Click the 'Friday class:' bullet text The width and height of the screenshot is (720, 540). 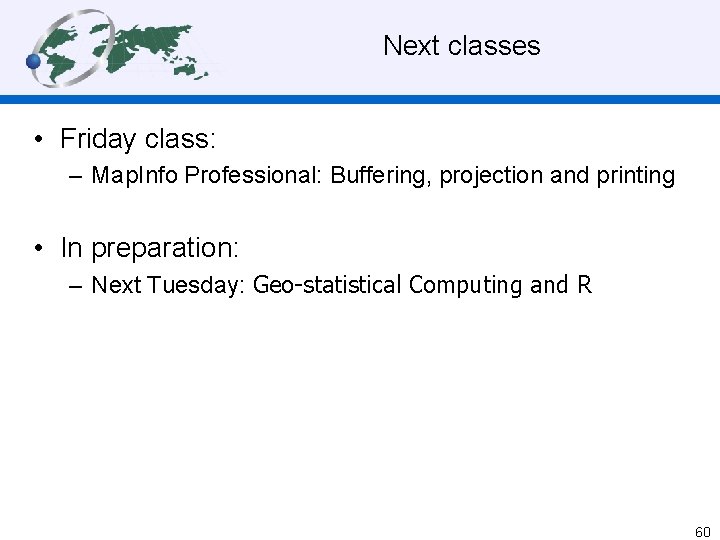[138, 138]
